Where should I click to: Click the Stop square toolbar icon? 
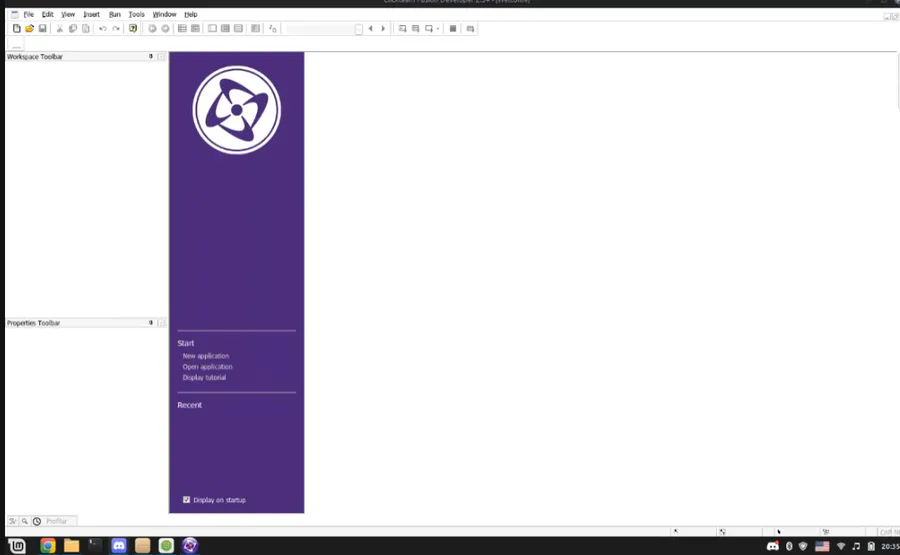tap(453, 28)
